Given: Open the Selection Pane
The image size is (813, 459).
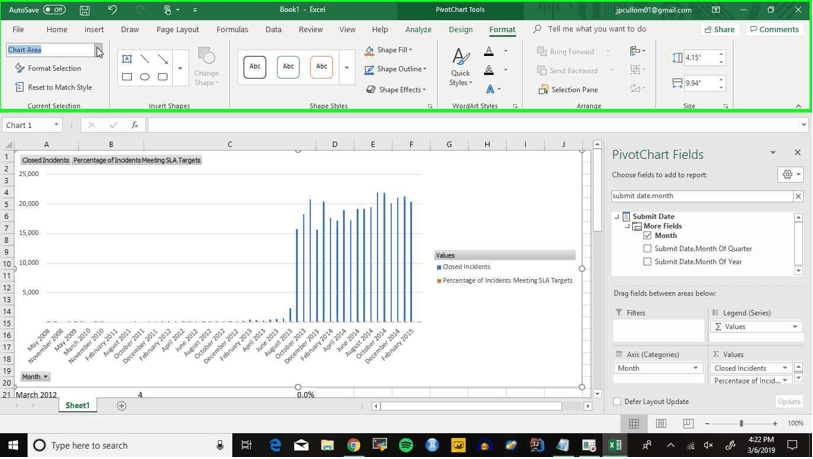Looking at the screenshot, I should coord(568,89).
